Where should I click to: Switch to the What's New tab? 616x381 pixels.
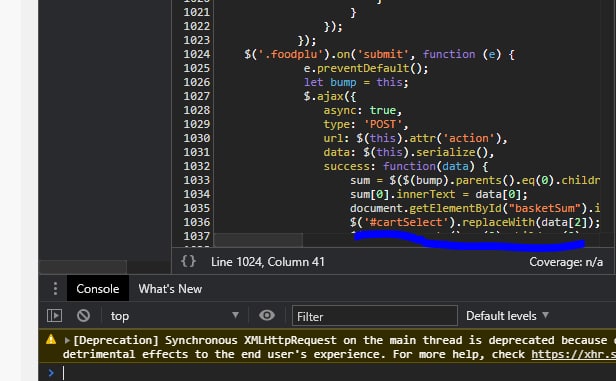tap(170, 289)
